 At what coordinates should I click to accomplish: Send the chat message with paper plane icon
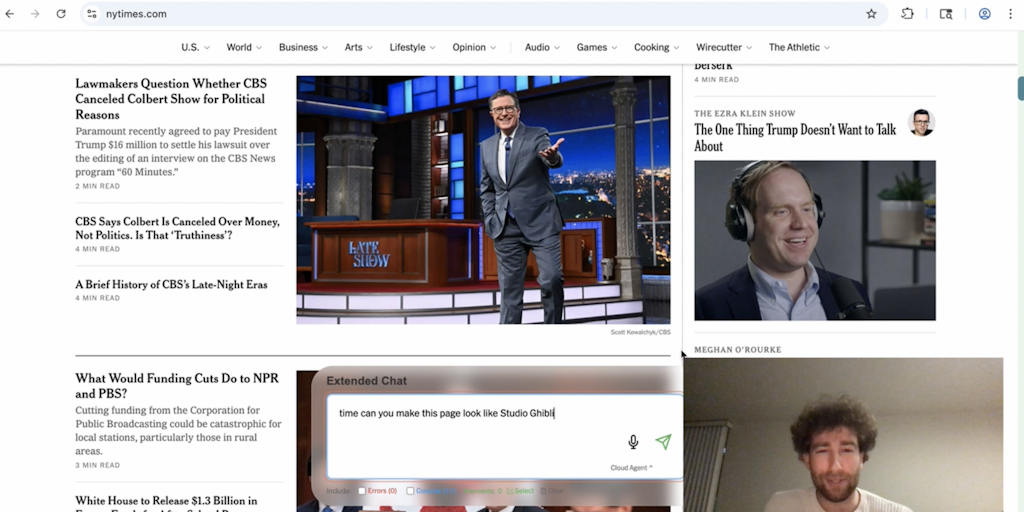tap(663, 442)
